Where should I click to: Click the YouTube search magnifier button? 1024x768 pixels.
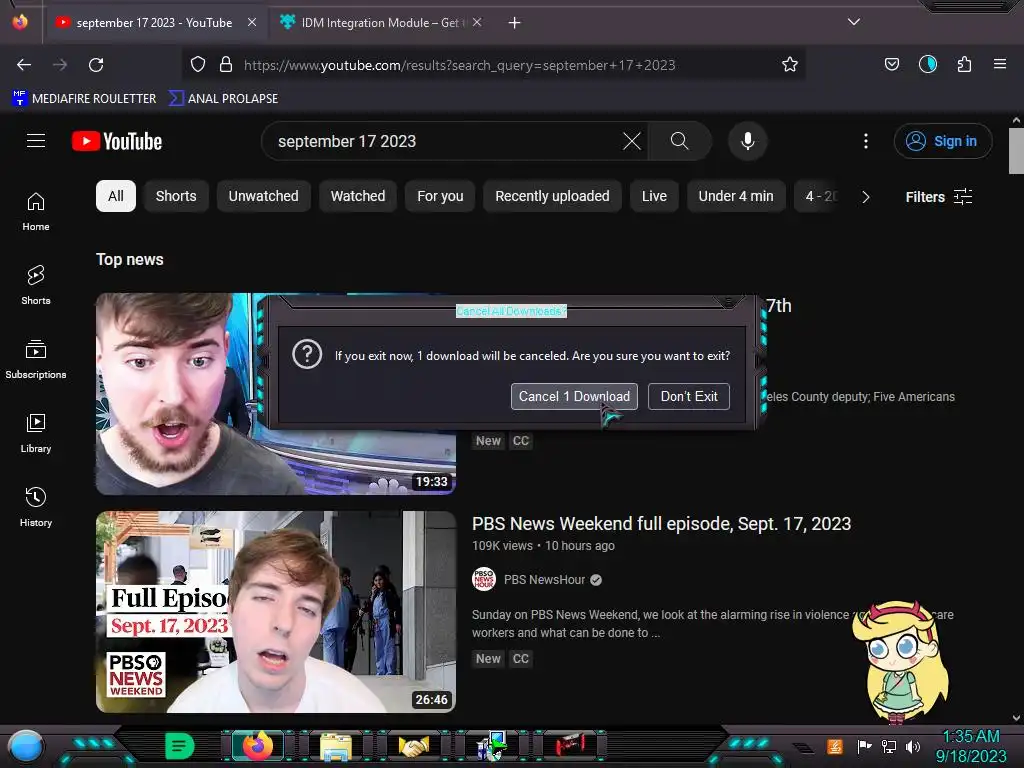click(x=679, y=141)
